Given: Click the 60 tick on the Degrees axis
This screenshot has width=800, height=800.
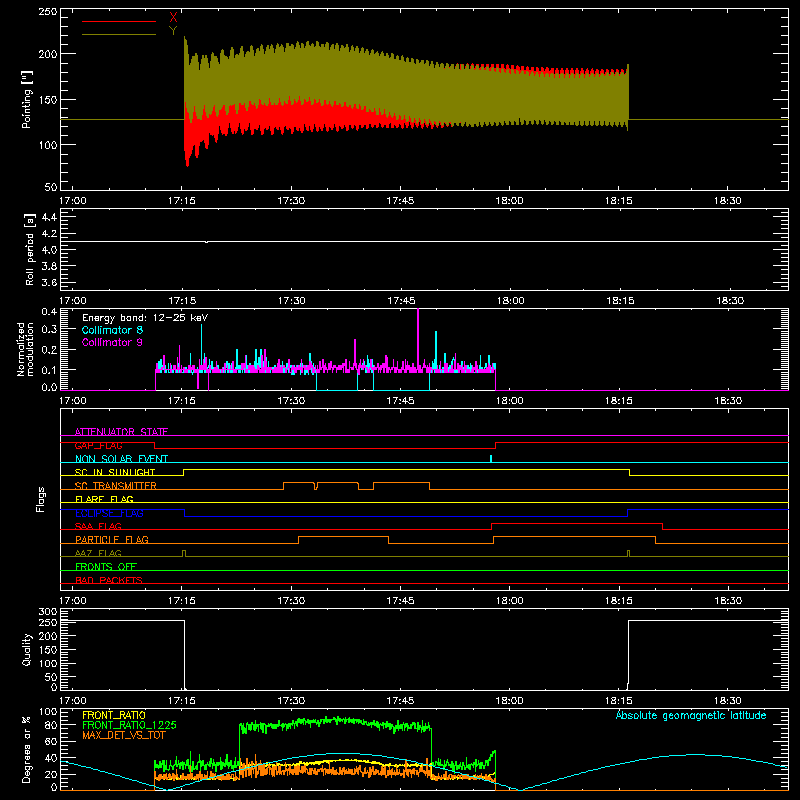Looking at the screenshot, I should [x=52, y=742].
